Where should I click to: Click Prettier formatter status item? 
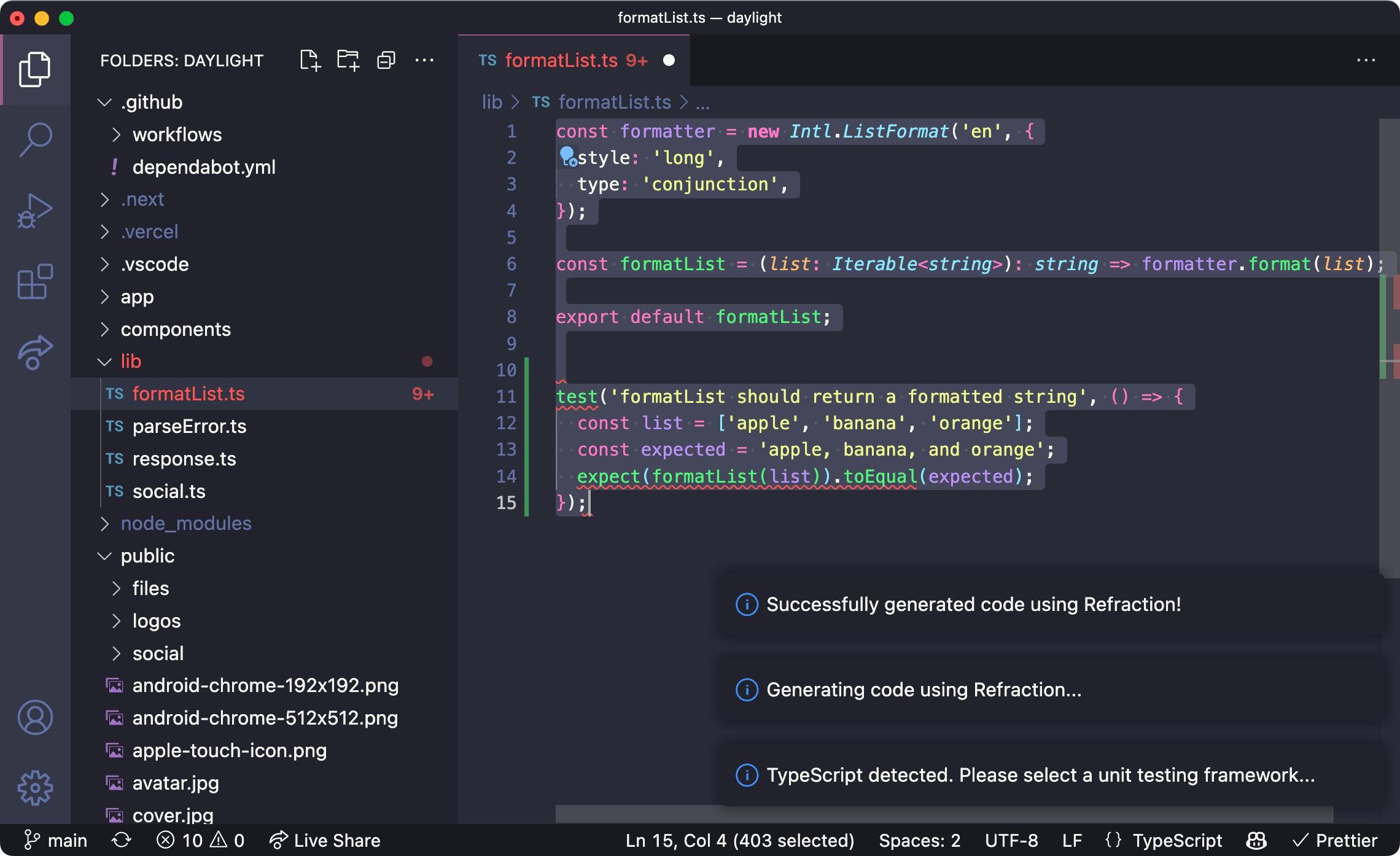point(1334,840)
